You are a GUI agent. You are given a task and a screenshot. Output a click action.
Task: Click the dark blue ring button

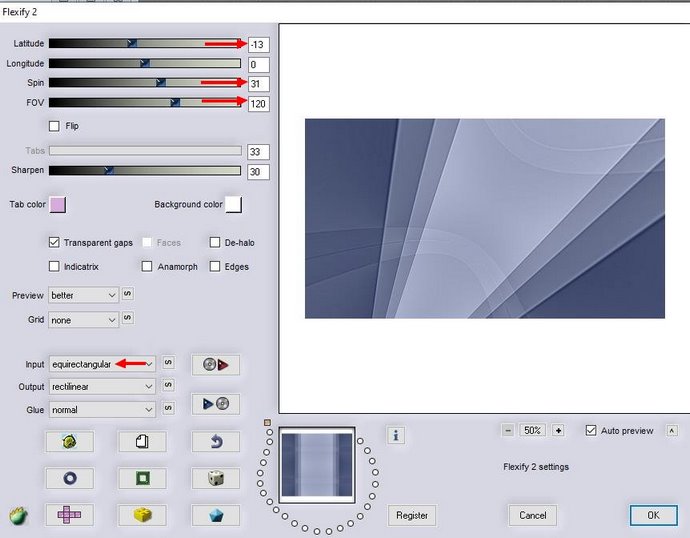point(69,478)
